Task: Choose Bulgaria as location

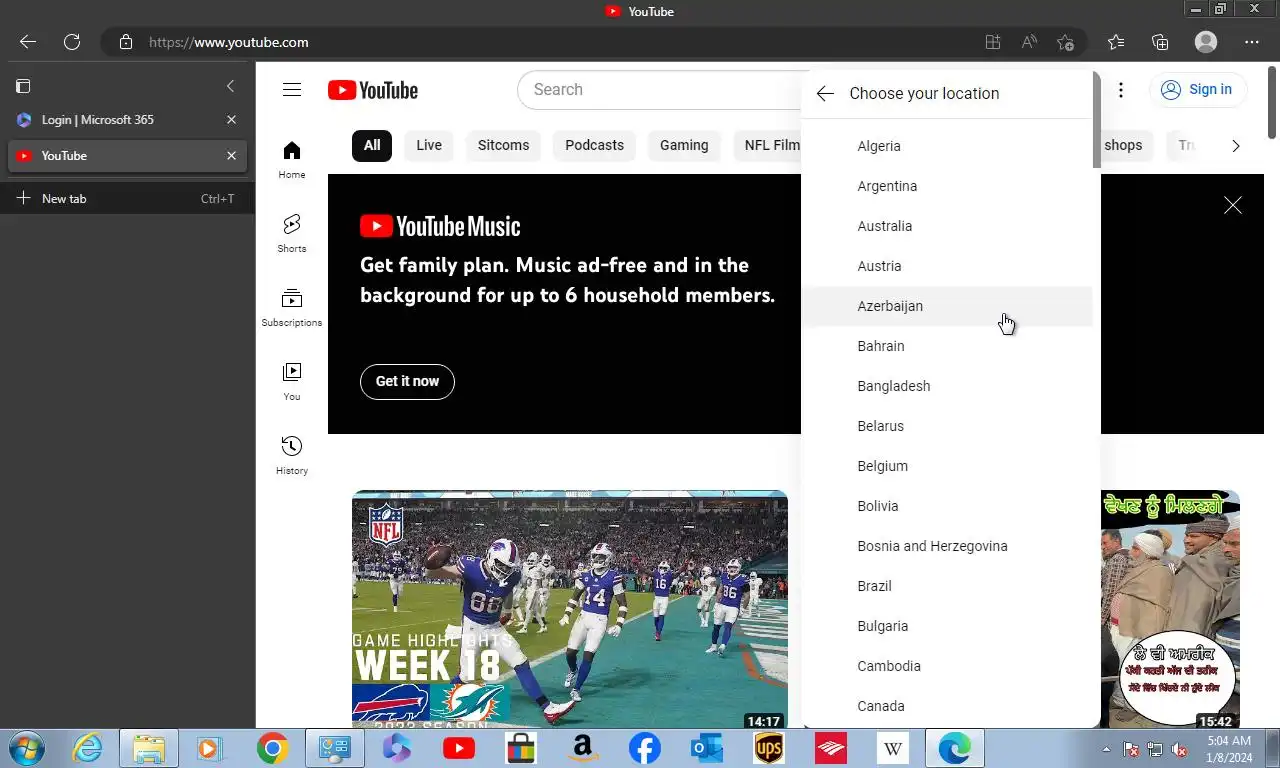Action: coord(947,626)
